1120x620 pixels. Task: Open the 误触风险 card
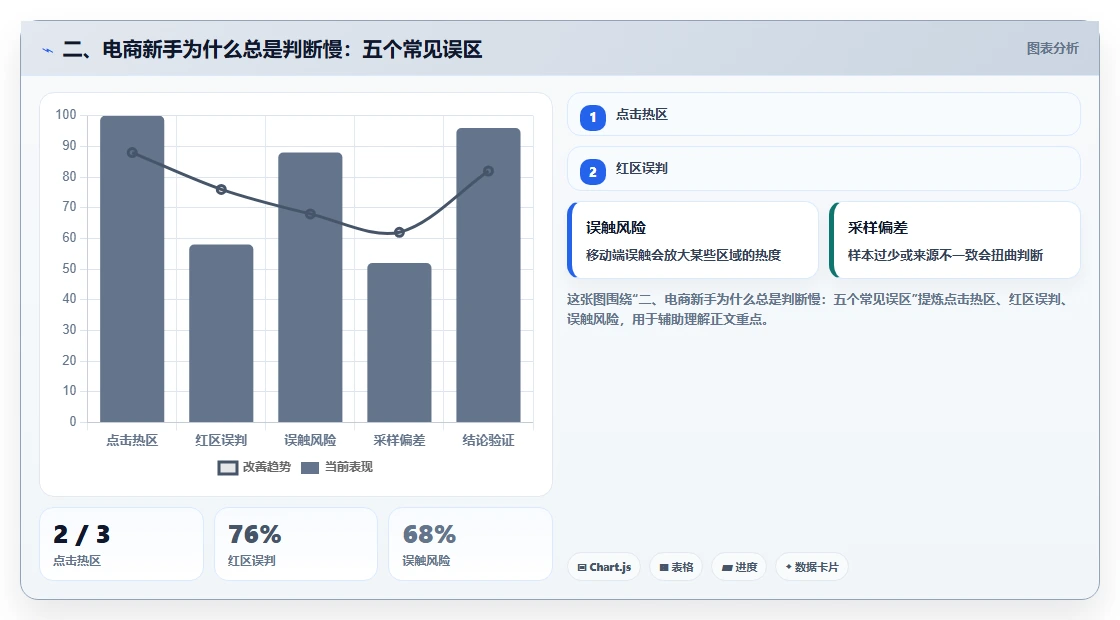(693, 240)
